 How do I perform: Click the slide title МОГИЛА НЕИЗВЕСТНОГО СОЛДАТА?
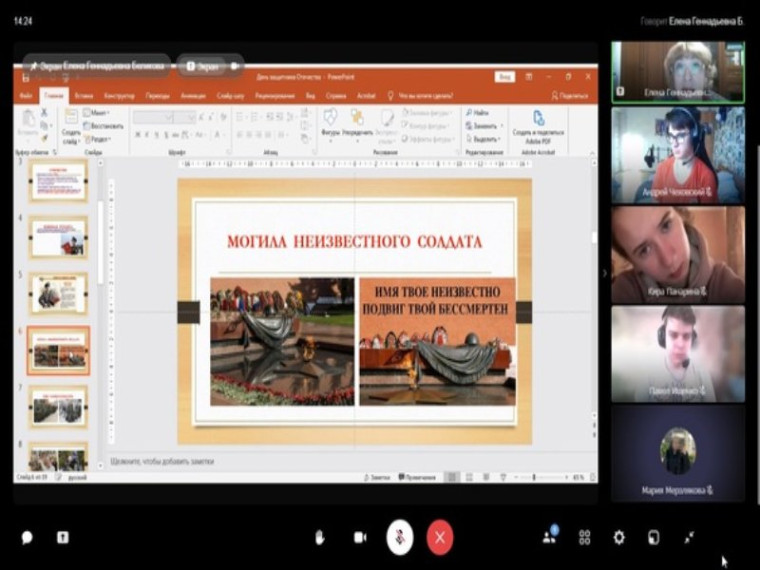click(x=355, y=241)
